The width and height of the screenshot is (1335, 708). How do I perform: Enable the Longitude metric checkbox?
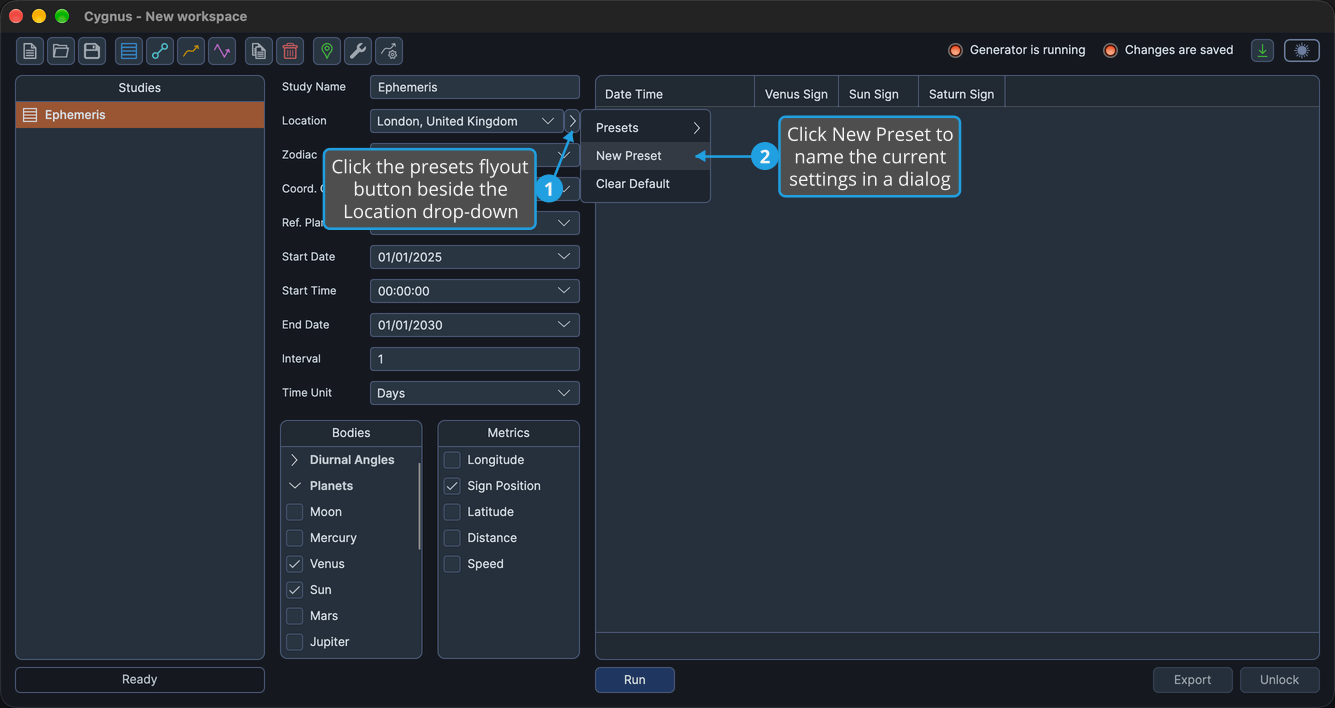452,460
